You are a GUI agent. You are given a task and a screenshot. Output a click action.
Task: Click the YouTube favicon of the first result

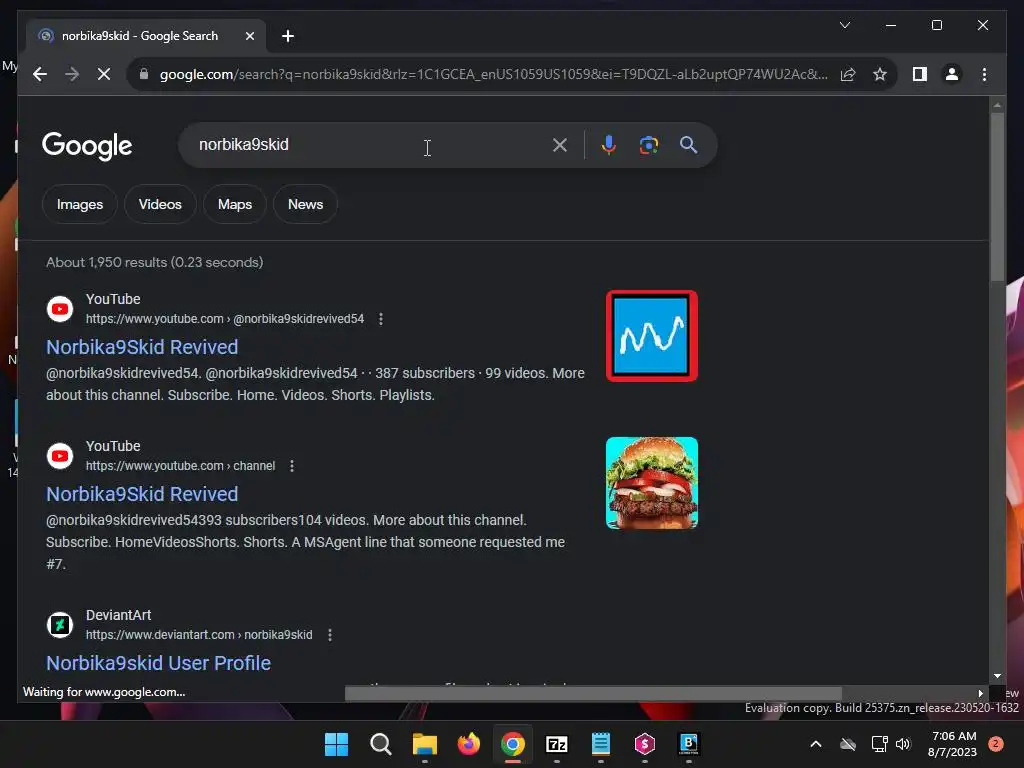(x=60, y=309)
